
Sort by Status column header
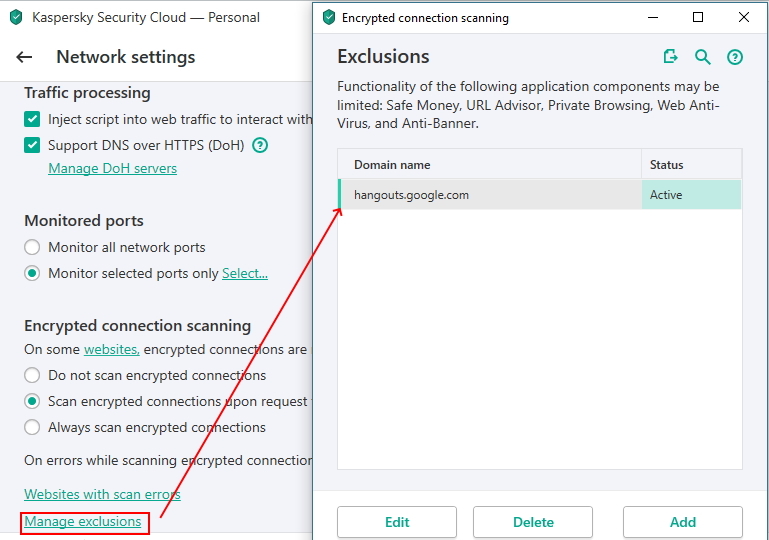[692, 164]
